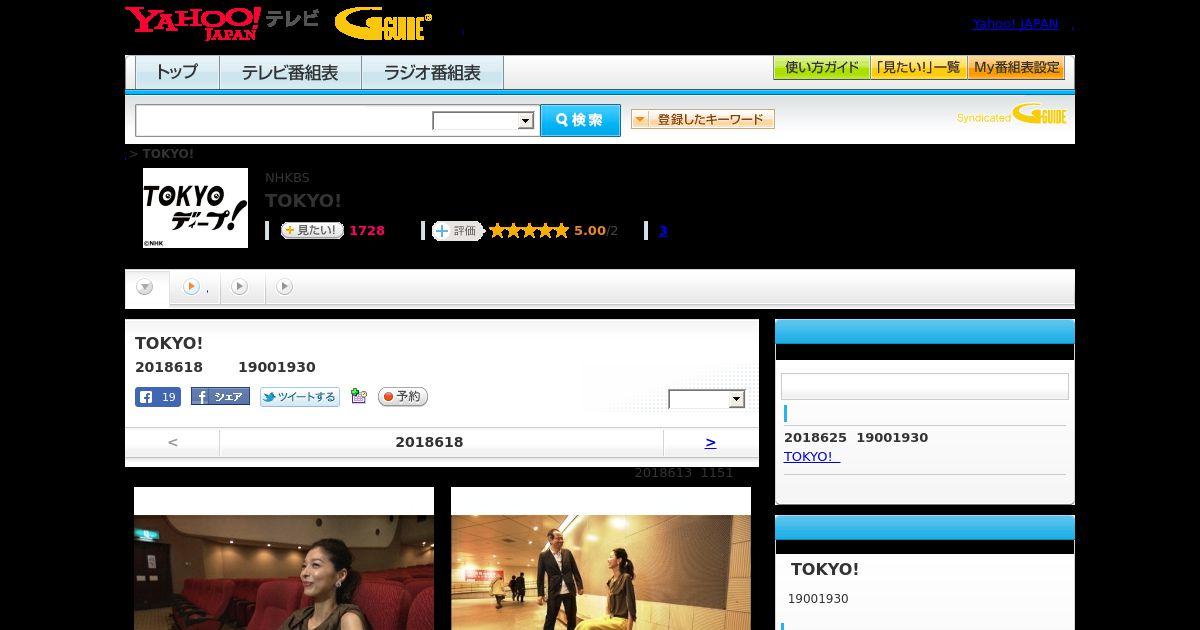This screenshot has height=630, width=1200.
Task: Select the orange play-arrow sub-tab
Action: [x=194, y=287]
